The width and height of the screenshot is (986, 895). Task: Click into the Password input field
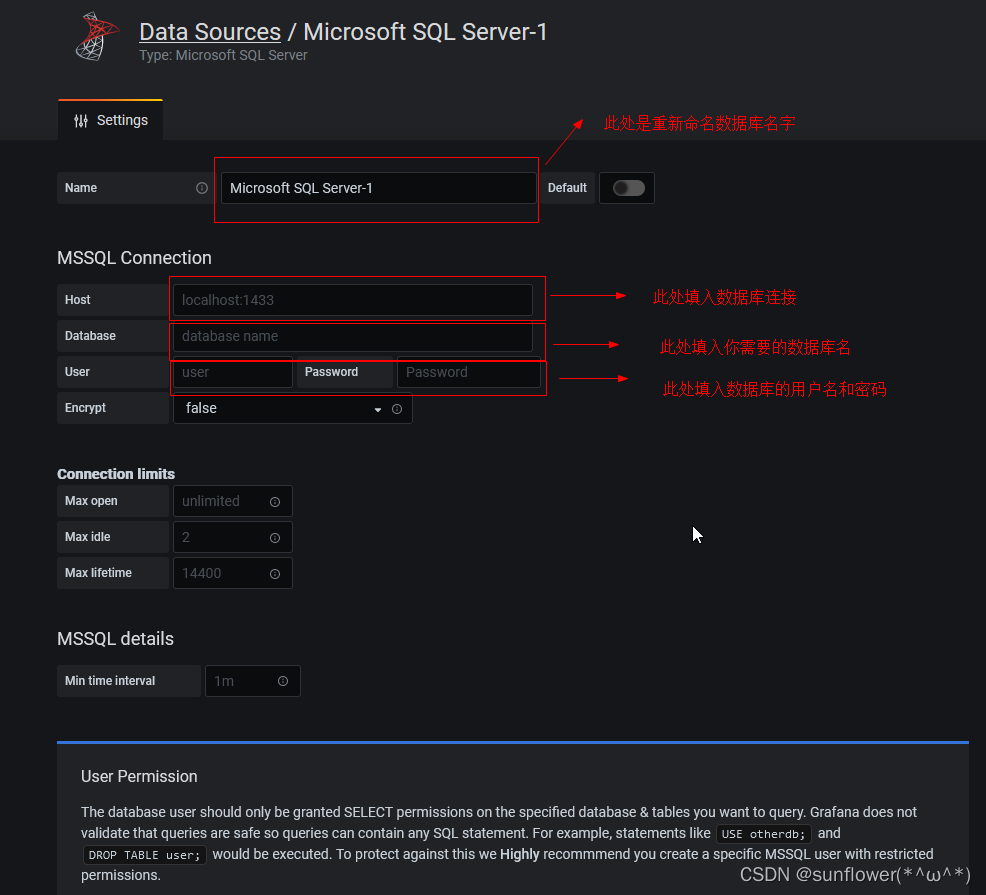point(468,372)
